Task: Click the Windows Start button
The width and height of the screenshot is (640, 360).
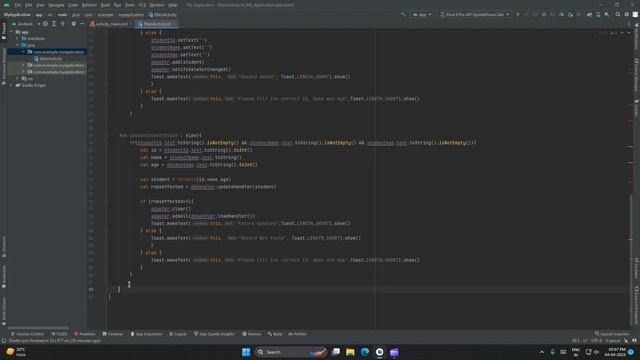Action: click(246, 352)
